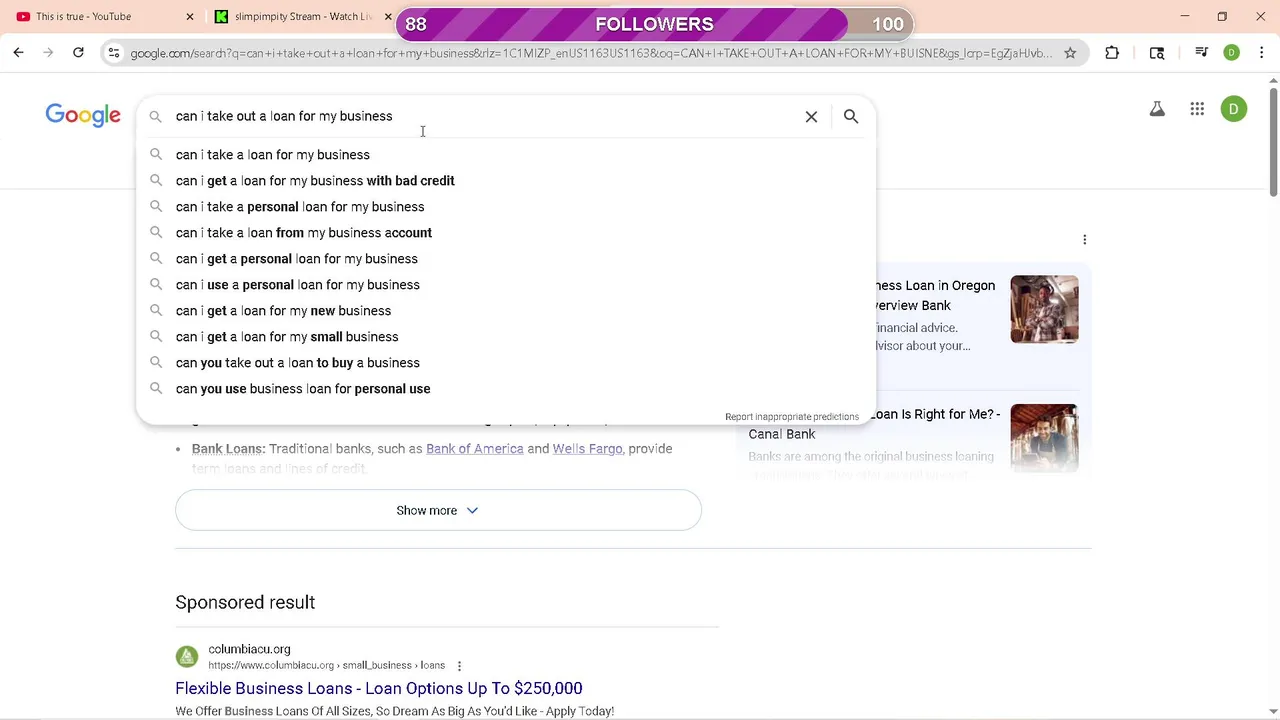Open 'Flexible Business Loans' sponsored link

(x=379, y=688)
